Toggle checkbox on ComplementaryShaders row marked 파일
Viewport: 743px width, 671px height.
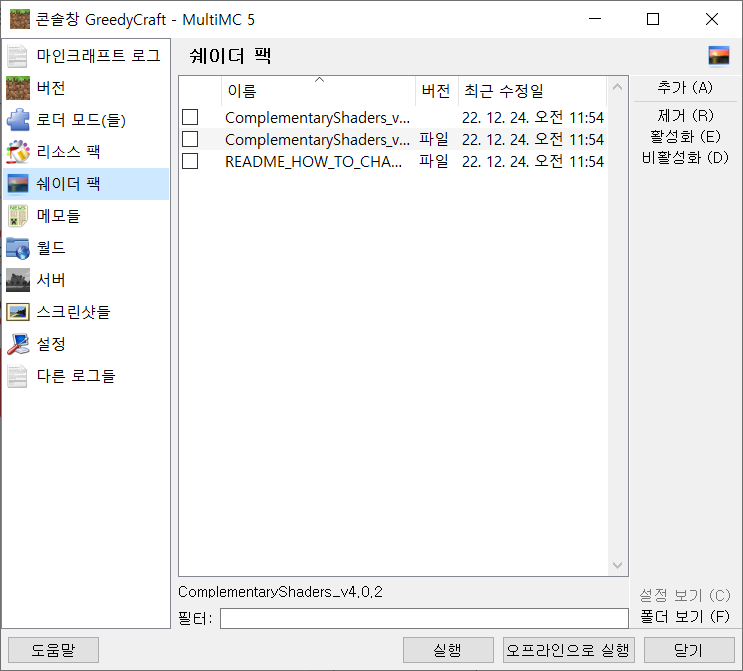pyautogui.click(x=190, y=139)
